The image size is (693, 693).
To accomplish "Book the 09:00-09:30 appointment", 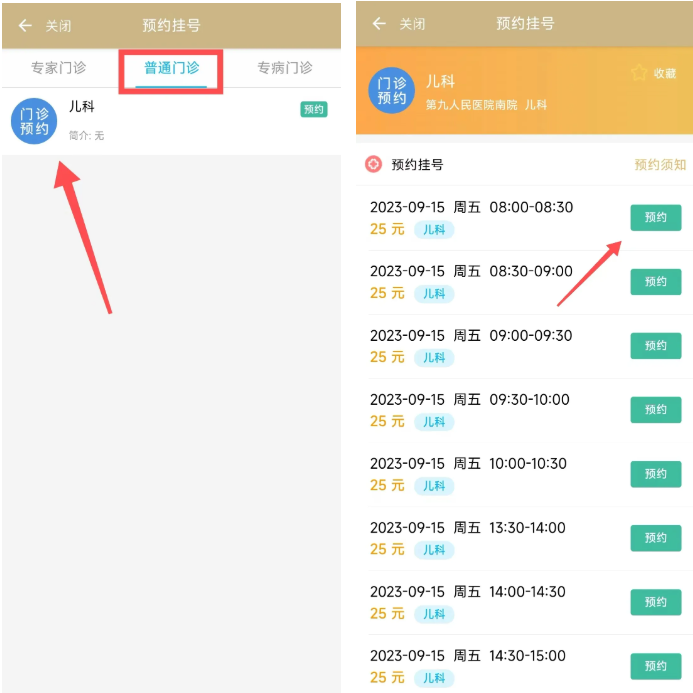I will [655, 346].
